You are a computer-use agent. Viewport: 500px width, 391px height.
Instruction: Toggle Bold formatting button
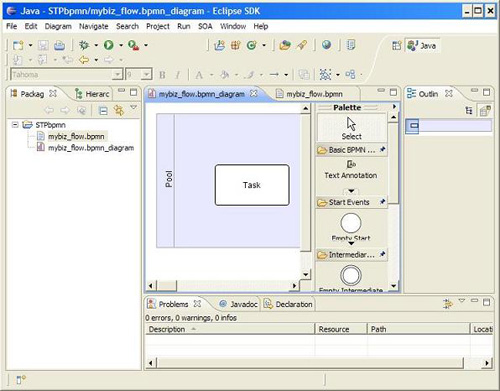point(162,75)
